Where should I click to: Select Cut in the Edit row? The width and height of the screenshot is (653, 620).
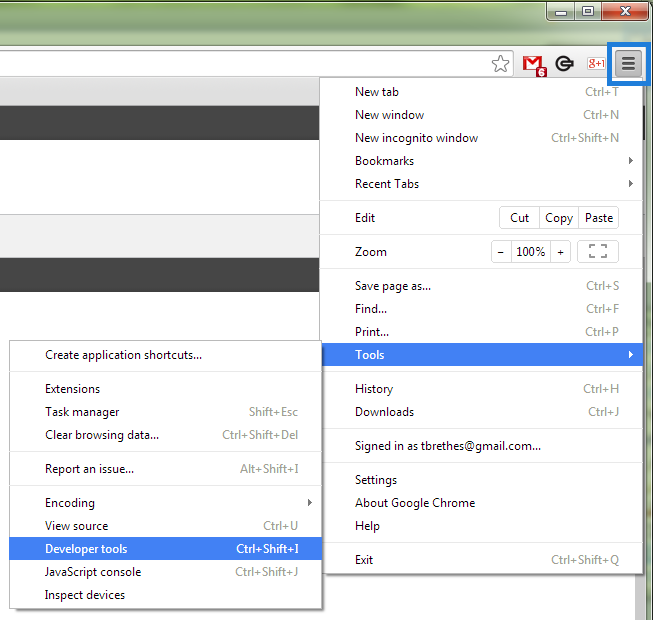[519, 218]
